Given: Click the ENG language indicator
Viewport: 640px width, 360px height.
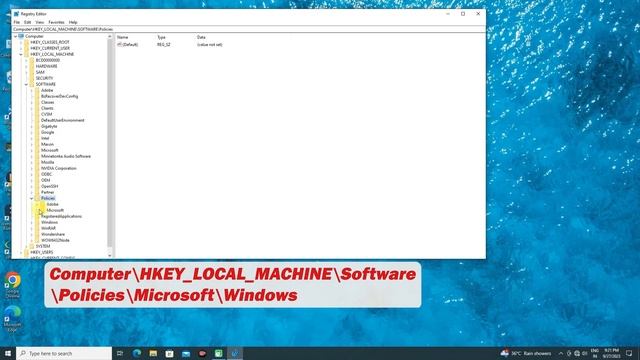Looking at the screenshot, I should coord(595,353).
